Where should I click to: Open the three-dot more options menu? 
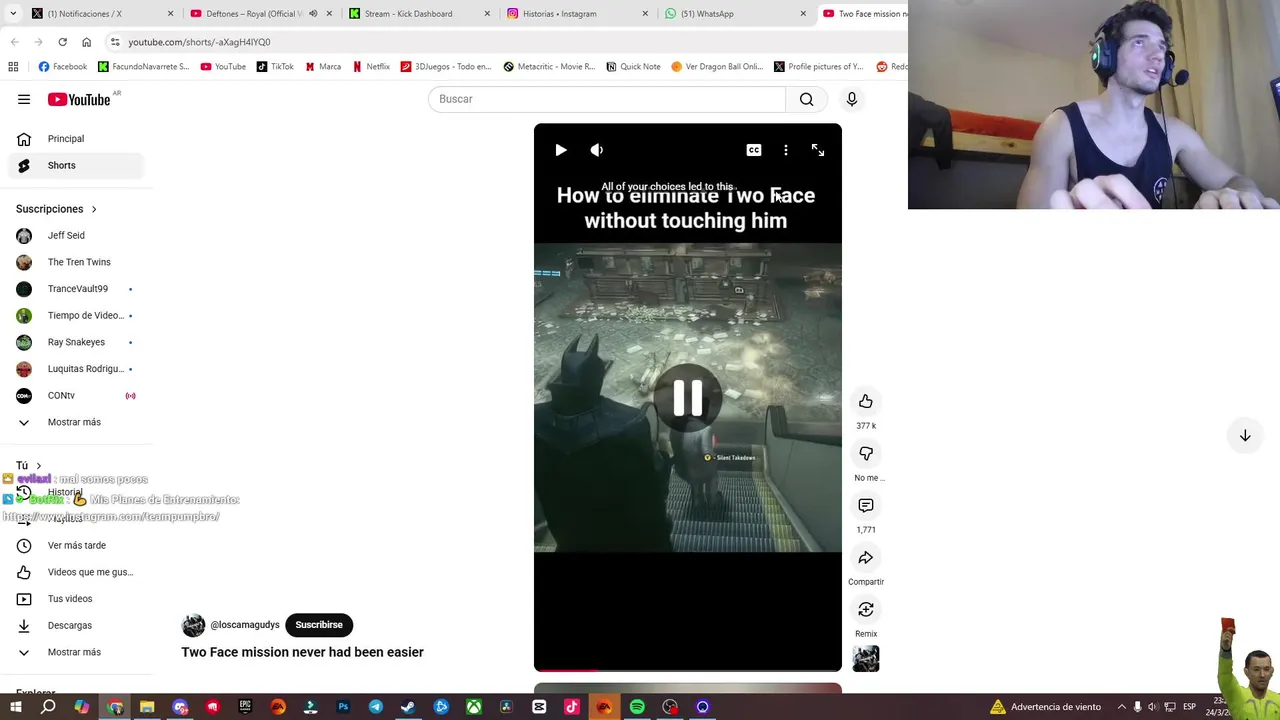(786, 150)
